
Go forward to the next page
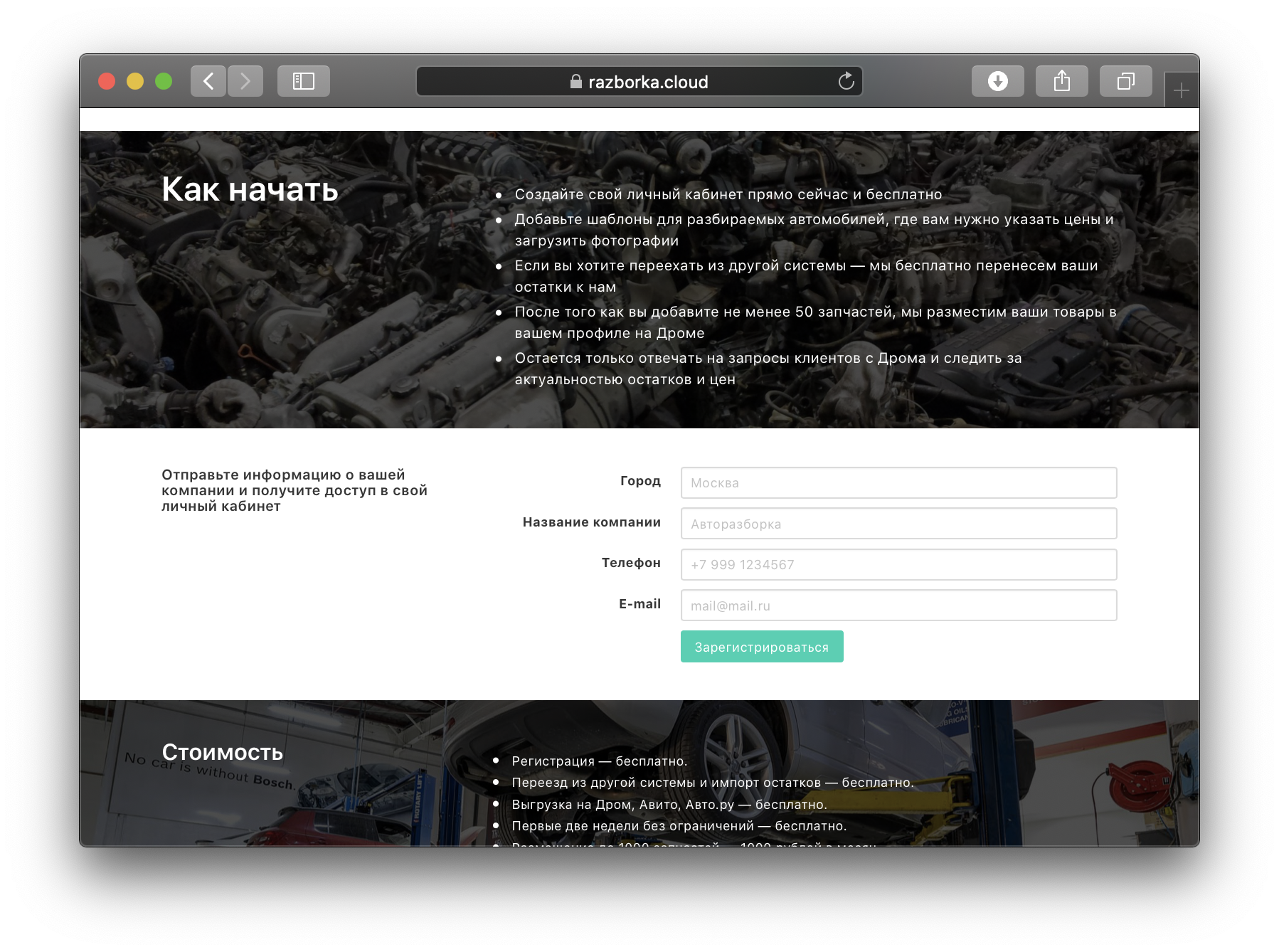[x=245, y=81]
